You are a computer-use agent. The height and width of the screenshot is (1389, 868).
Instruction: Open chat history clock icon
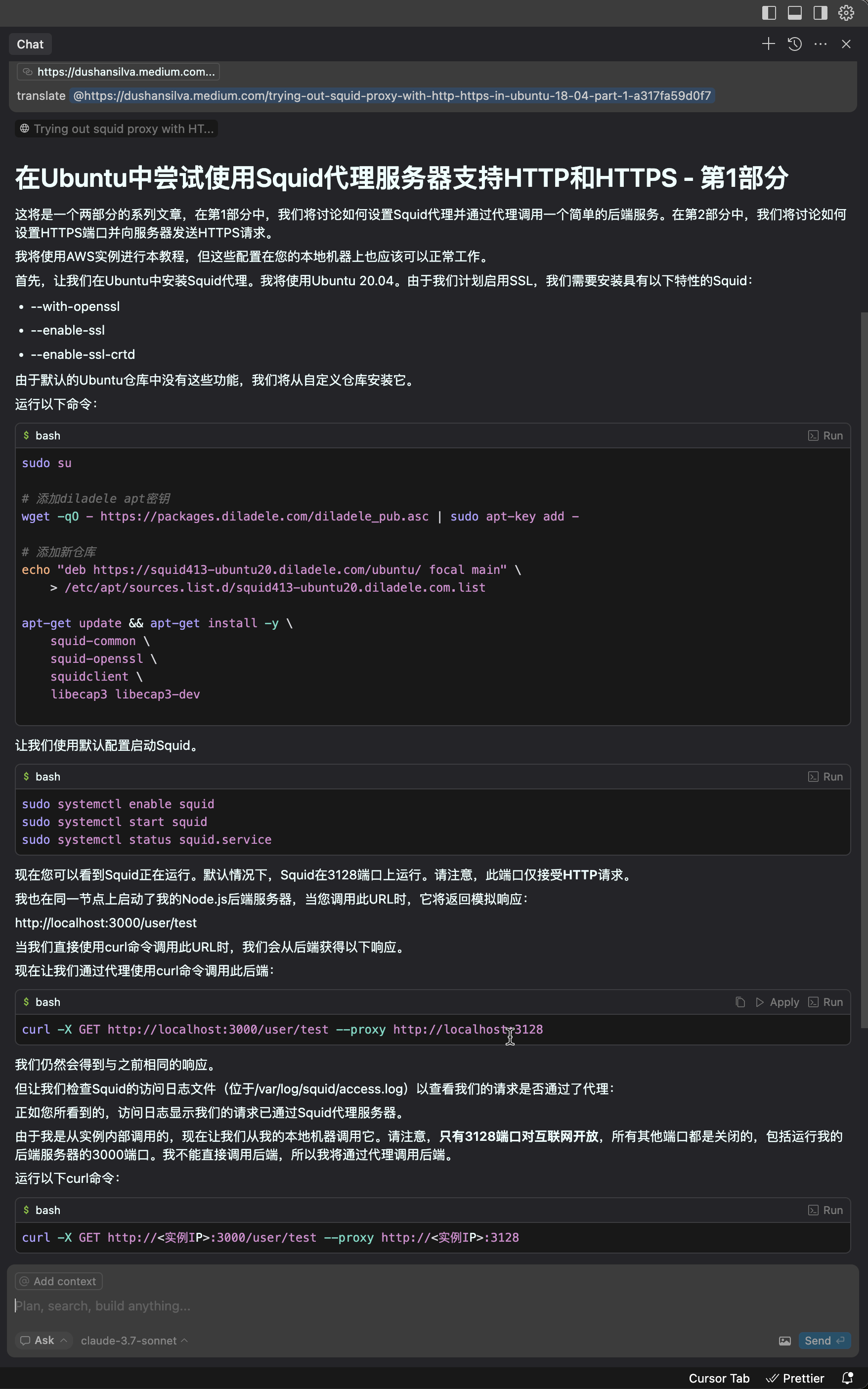(794, 43)
